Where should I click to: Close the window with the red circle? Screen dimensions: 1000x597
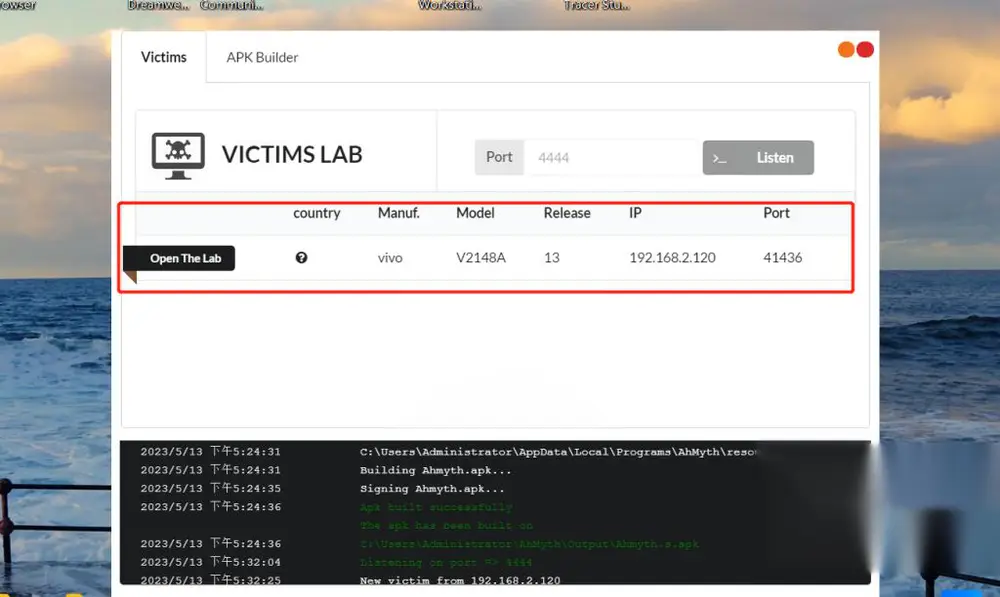click(x=865, y=50)
